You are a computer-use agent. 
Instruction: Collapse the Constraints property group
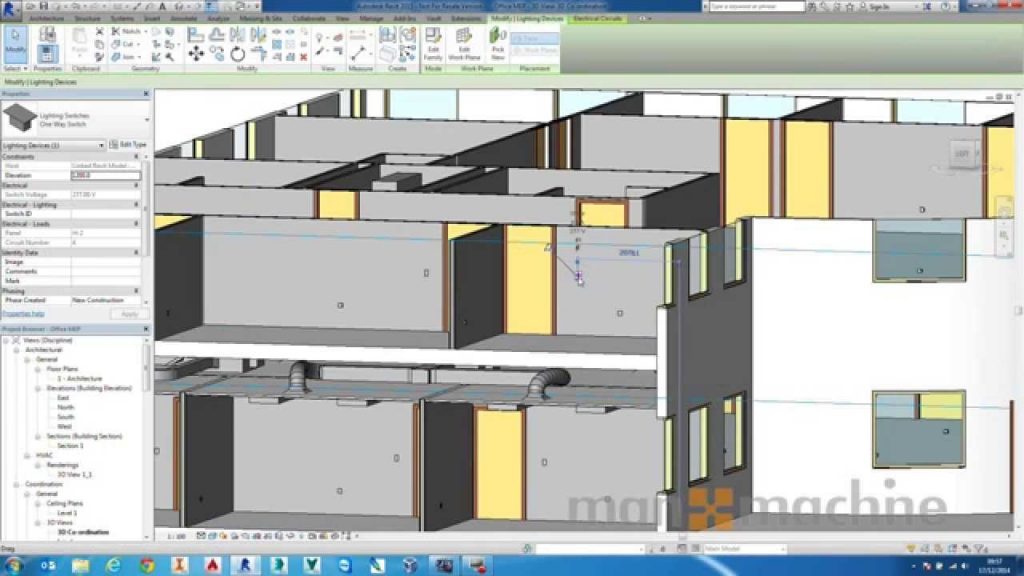click(137, 157)
